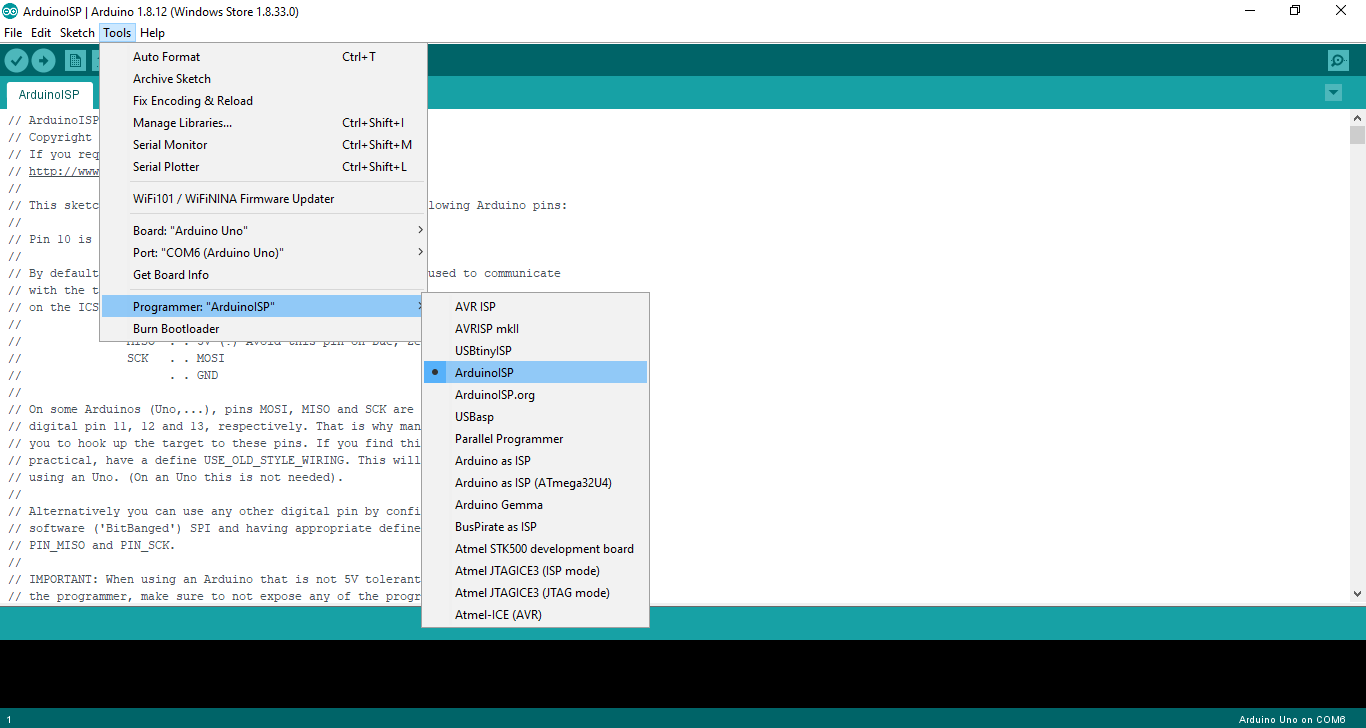Click the black console output area

coord(683,674)
